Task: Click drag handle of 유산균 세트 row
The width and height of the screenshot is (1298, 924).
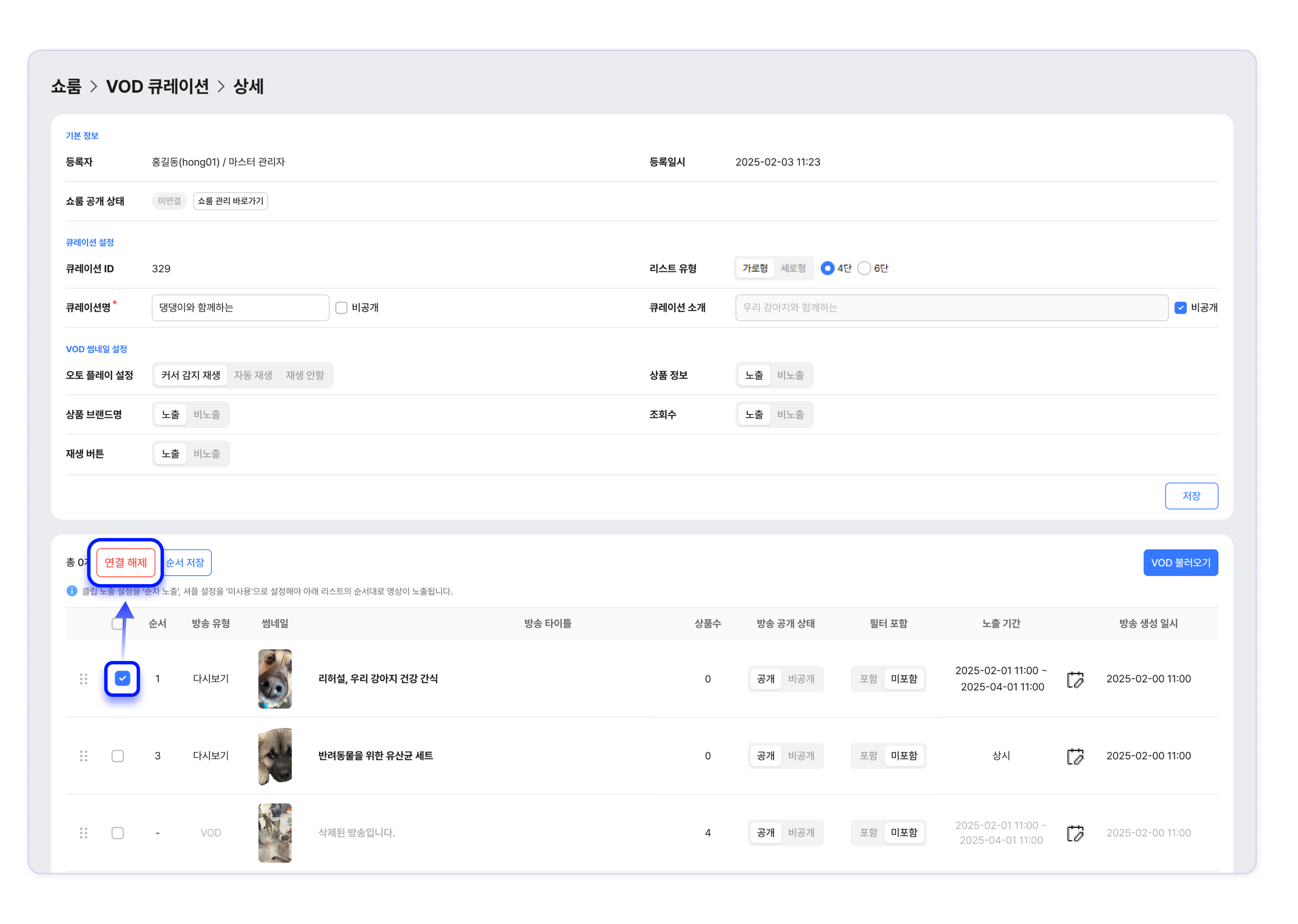Action: (x=84, y=756)
